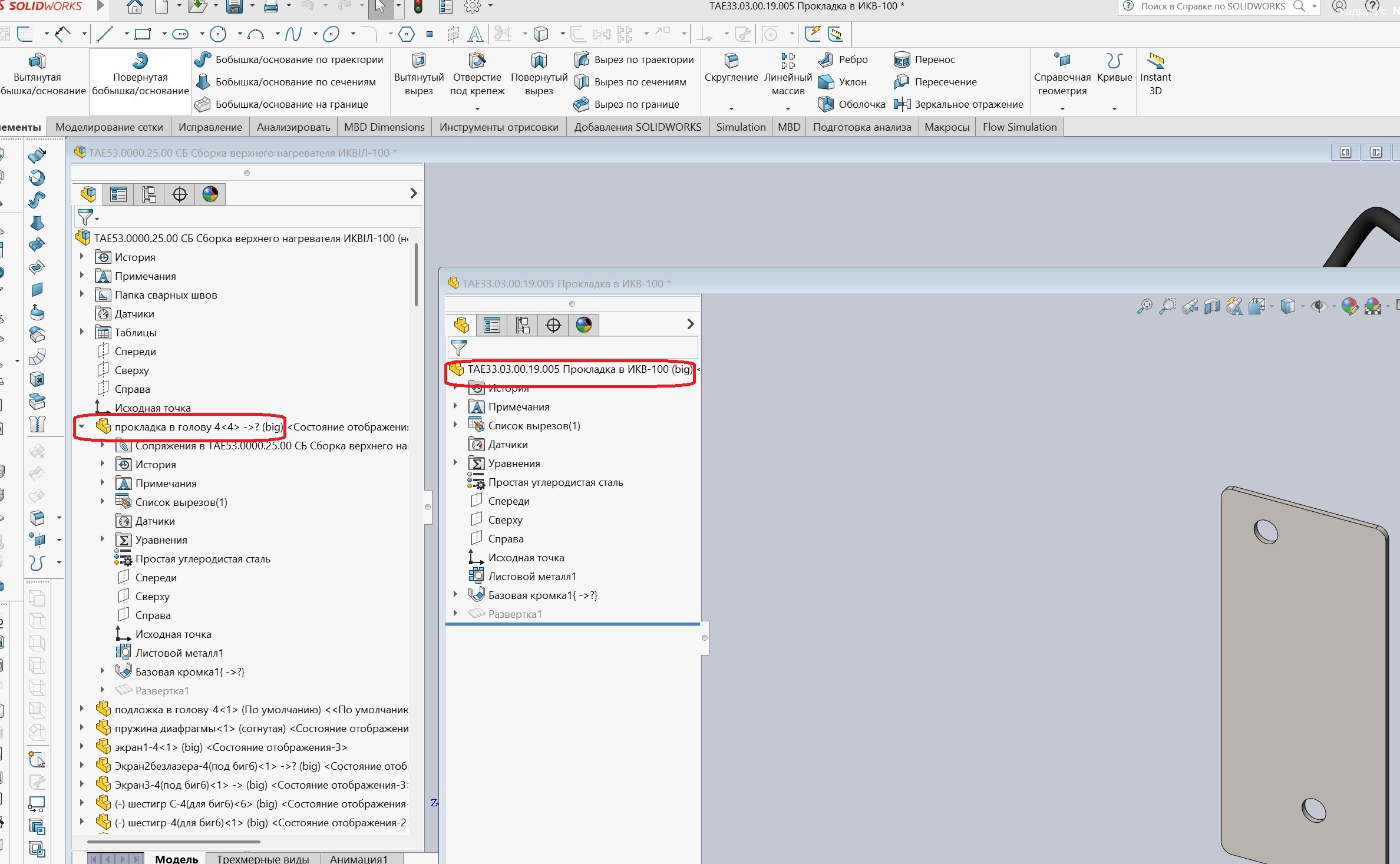Viewport: 1400px width, 864px height.
Task: Toggle the traffic light rebuild icon
Action: [418, 7]
